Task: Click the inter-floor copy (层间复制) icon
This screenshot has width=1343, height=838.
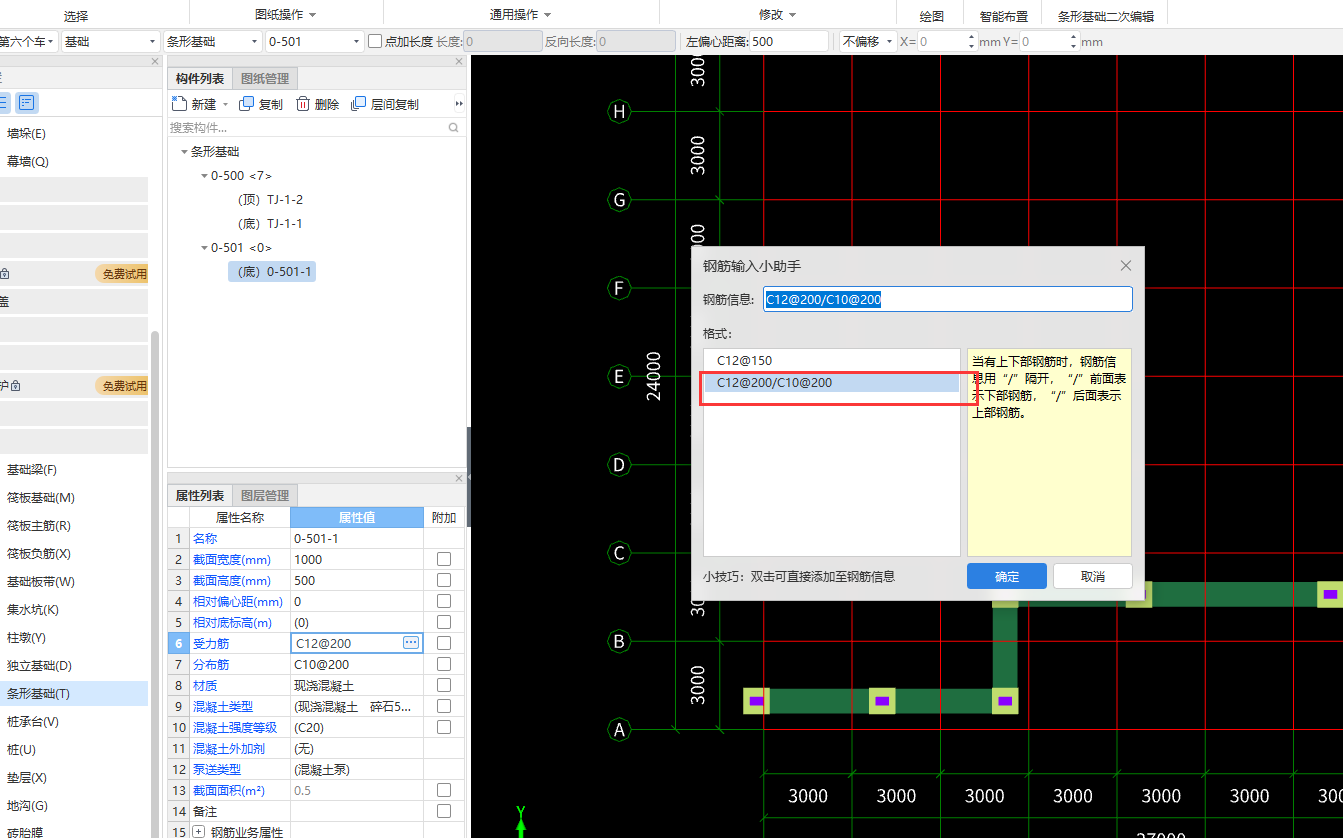Action: pyautogui.click(x=359, y=104)
